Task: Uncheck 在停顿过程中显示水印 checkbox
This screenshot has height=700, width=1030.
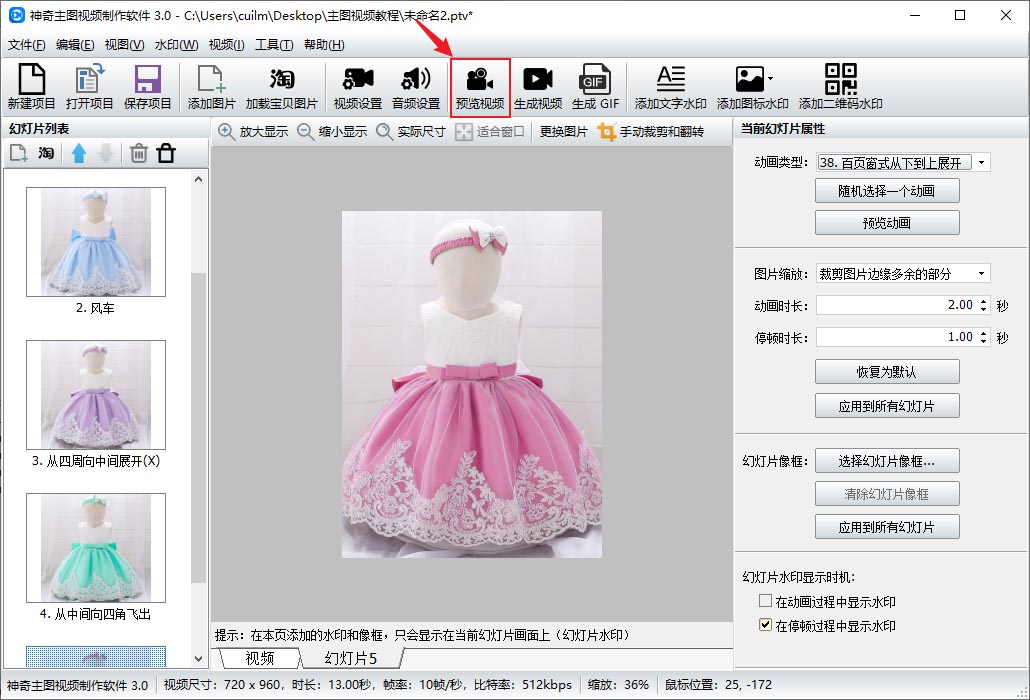Action: tap(766, 626)
